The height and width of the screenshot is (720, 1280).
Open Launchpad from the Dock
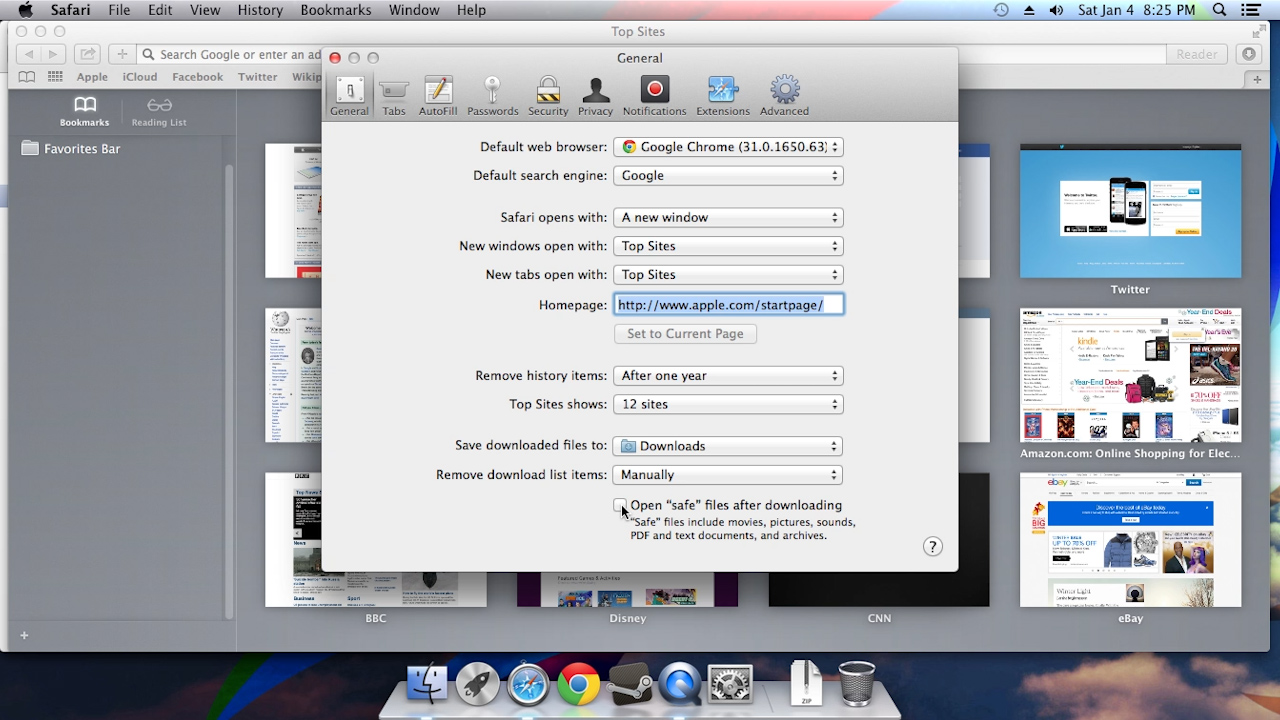point(478,684)
